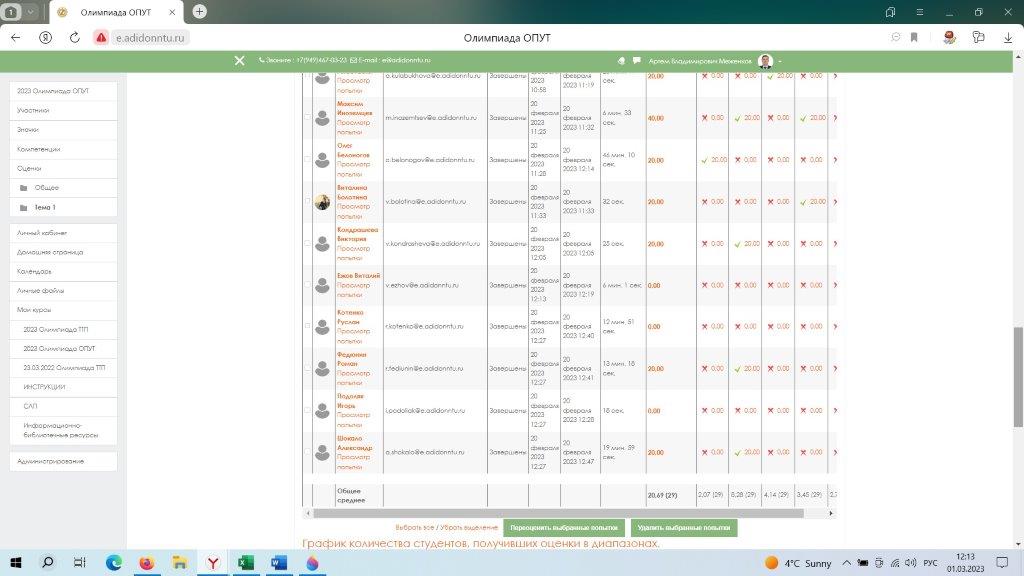Click Виталина Болотина's profile photo

(x=322, y=202)
